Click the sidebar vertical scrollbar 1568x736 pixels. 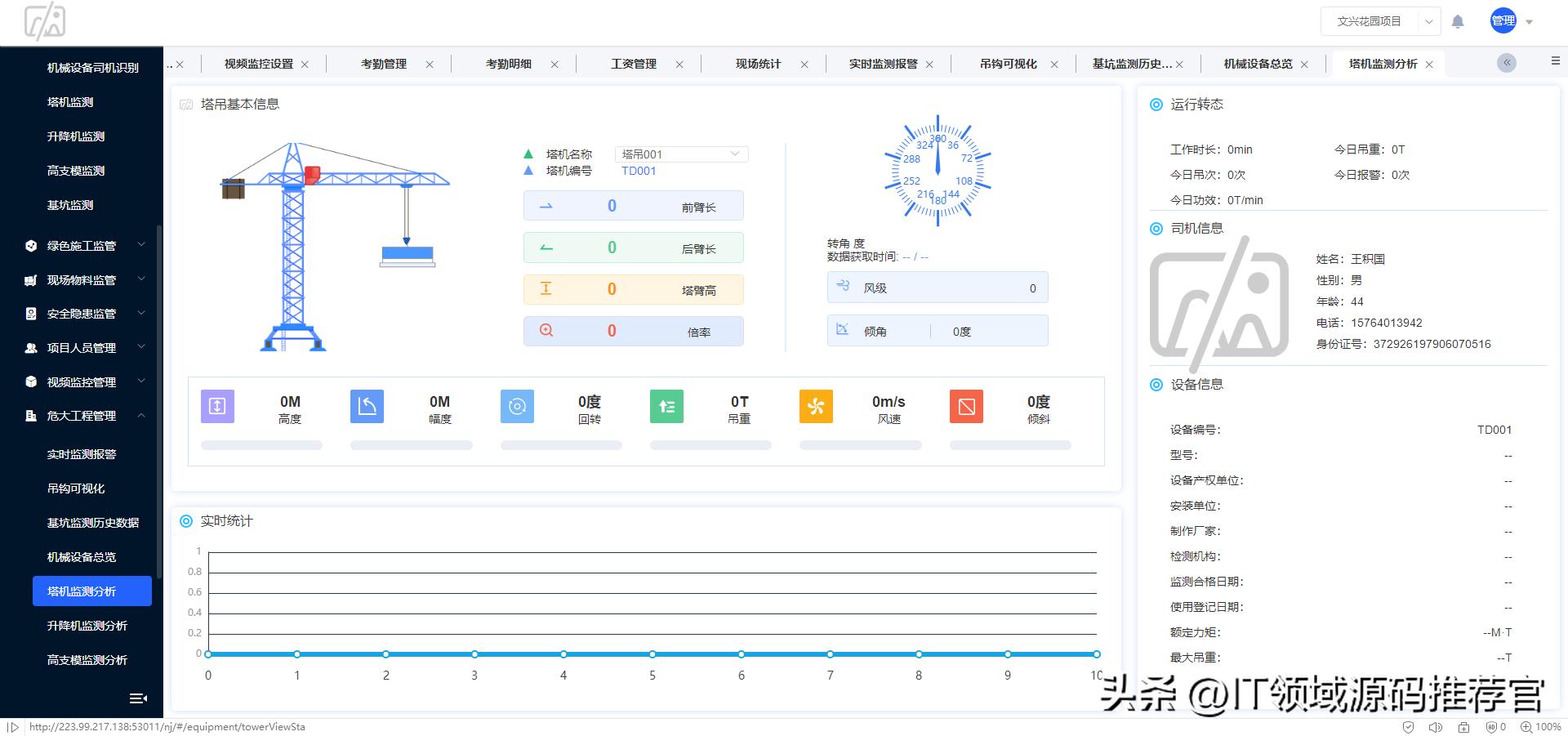(x=159, y=400)
